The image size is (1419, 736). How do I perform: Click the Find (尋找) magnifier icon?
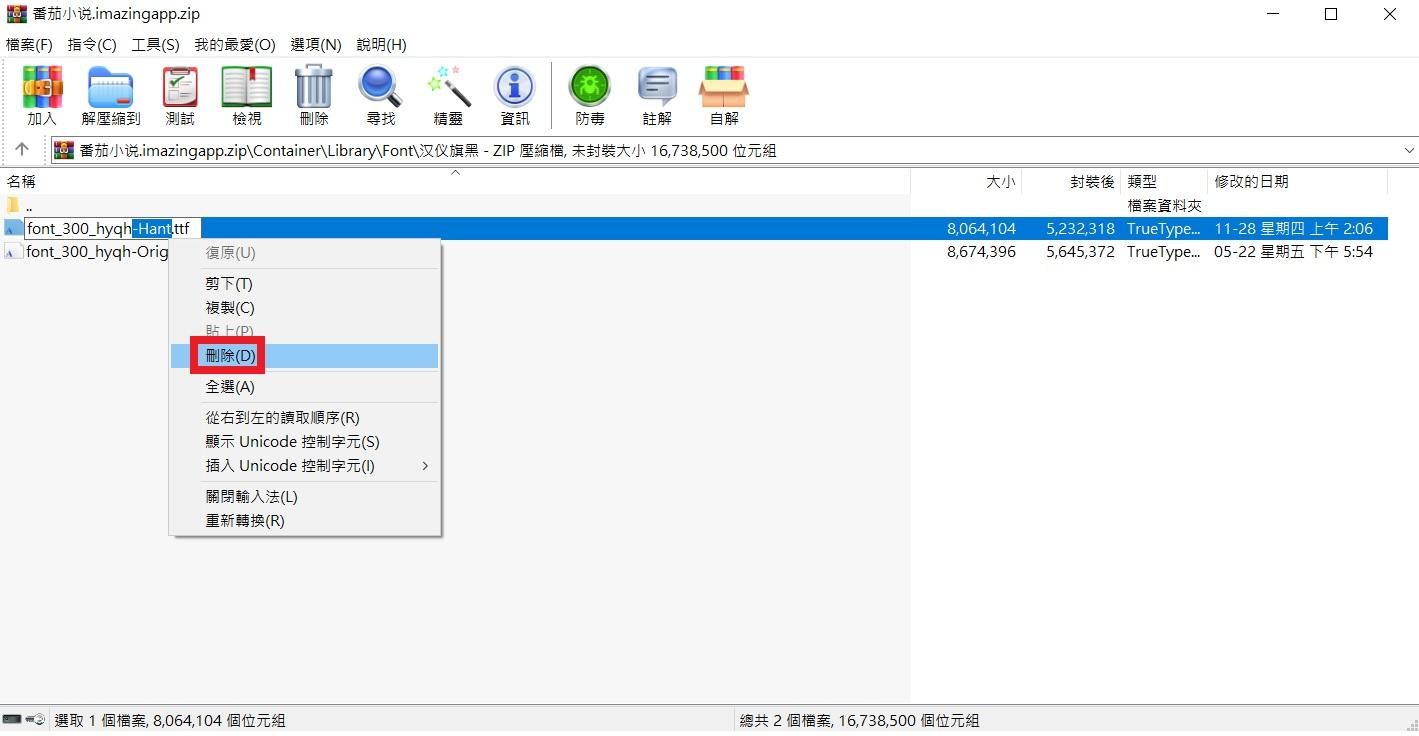(x=381, y=96)
